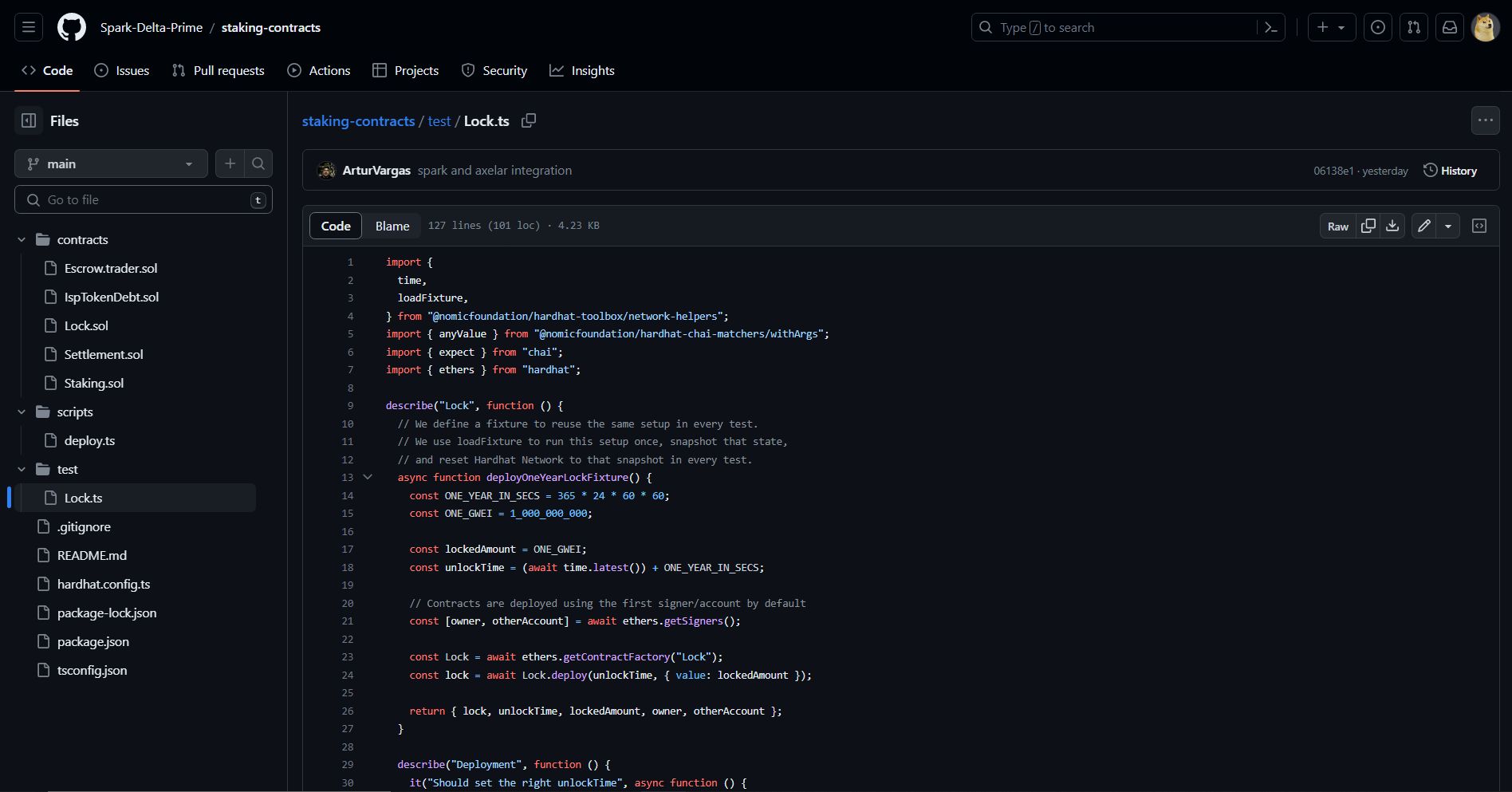The width and height of the screenshot is (1512, 792).
Task: Open commit message spark and axelar integration
Action: tap(494, 170)
